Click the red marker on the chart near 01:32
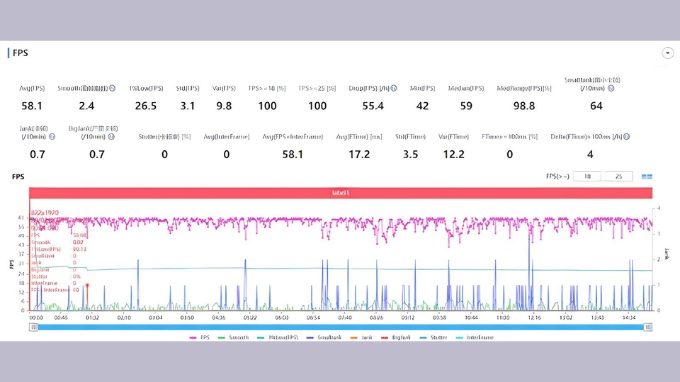The width and height of the screenshot is (680, 382). coord(87,286)
